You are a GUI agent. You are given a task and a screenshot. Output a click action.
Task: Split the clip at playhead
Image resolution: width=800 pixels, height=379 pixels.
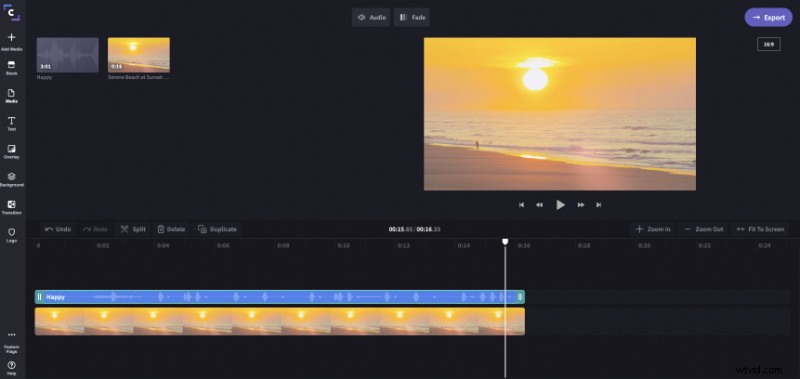pos(133,229)
